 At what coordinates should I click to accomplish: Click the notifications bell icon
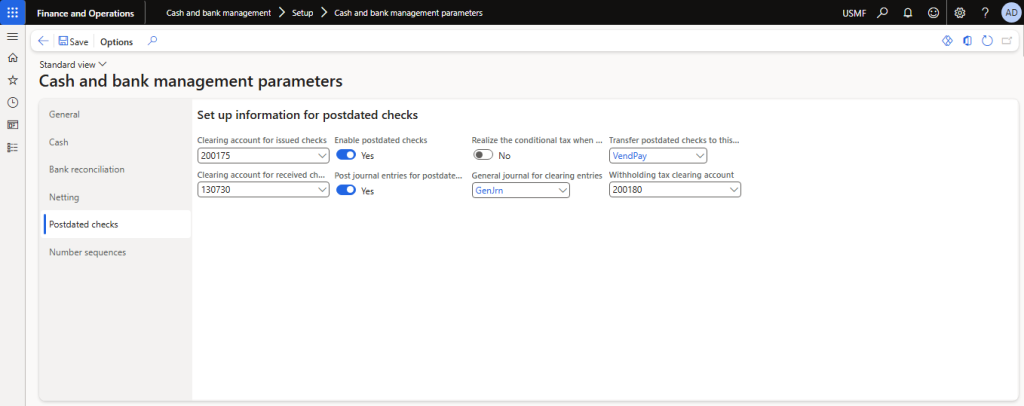(908, 13)
